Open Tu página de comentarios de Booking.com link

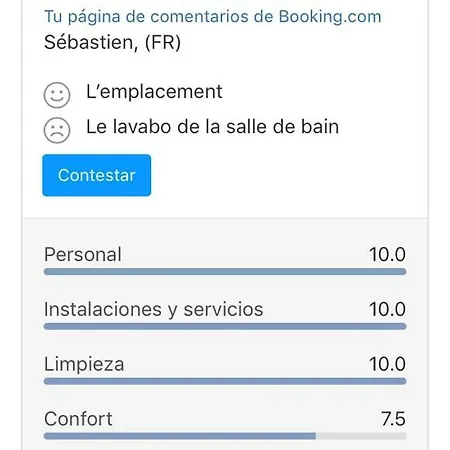pos(213,16)
